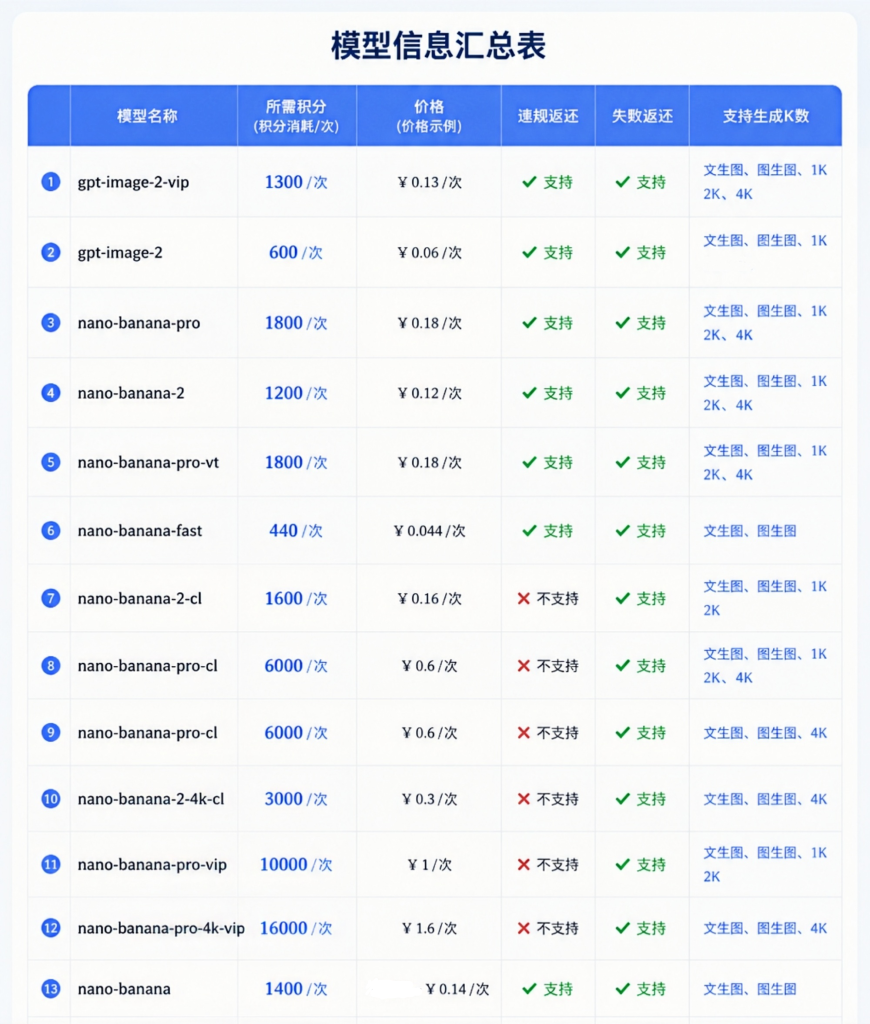The width and height of the screenshot is (870, 1024).
Task: Click the red cross in row number 8
Action: [x=523, y=665]
